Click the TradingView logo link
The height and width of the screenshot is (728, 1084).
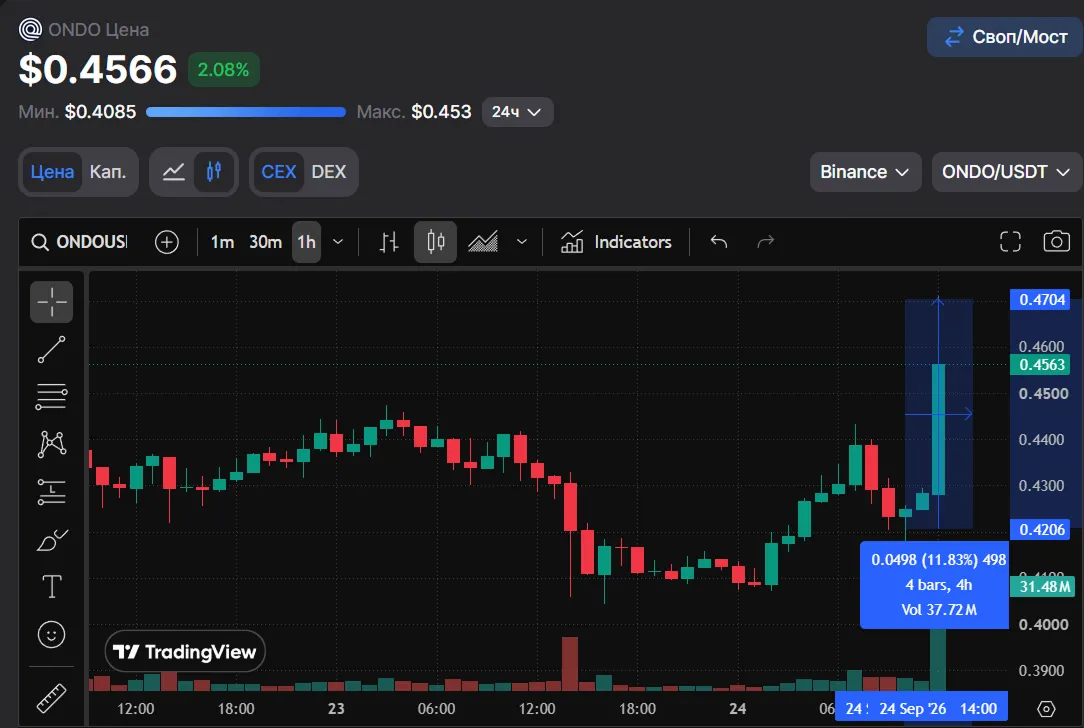[185, 651]
